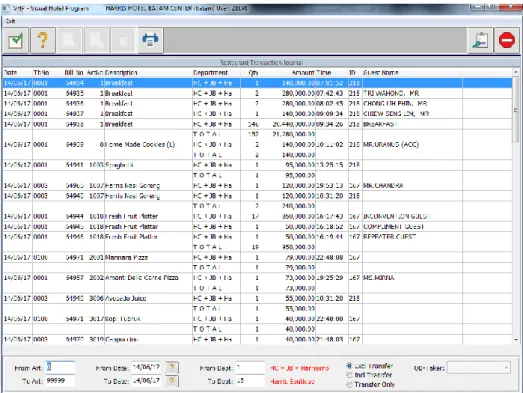
Task: Select guest name MS.MIRNA
Action: (x=379, y=278)
